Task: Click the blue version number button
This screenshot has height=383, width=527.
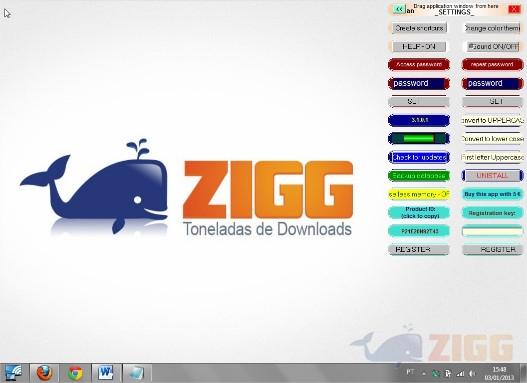Action: coord(419,120)
